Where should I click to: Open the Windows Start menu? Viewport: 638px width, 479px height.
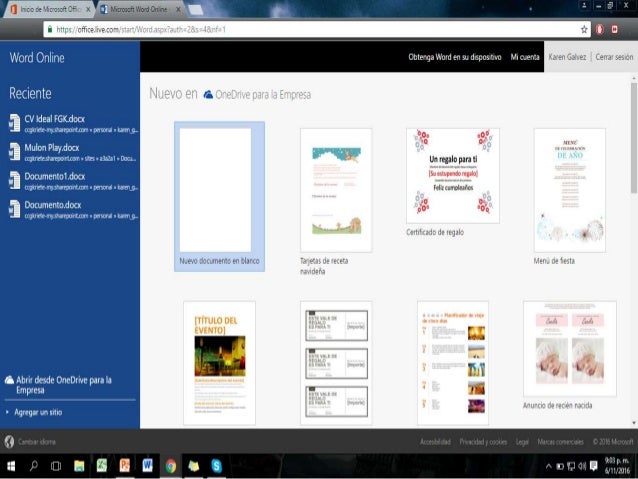(x=11, y=466)
